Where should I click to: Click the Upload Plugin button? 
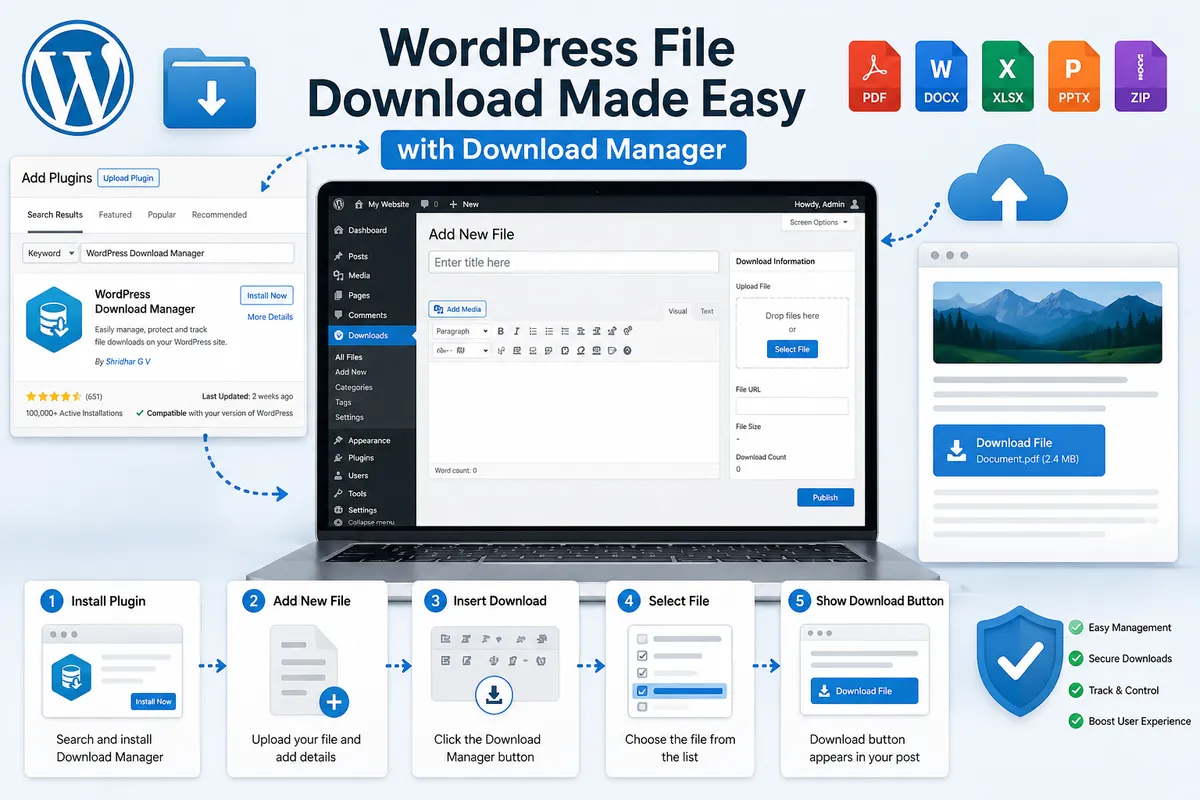point(128,178)
